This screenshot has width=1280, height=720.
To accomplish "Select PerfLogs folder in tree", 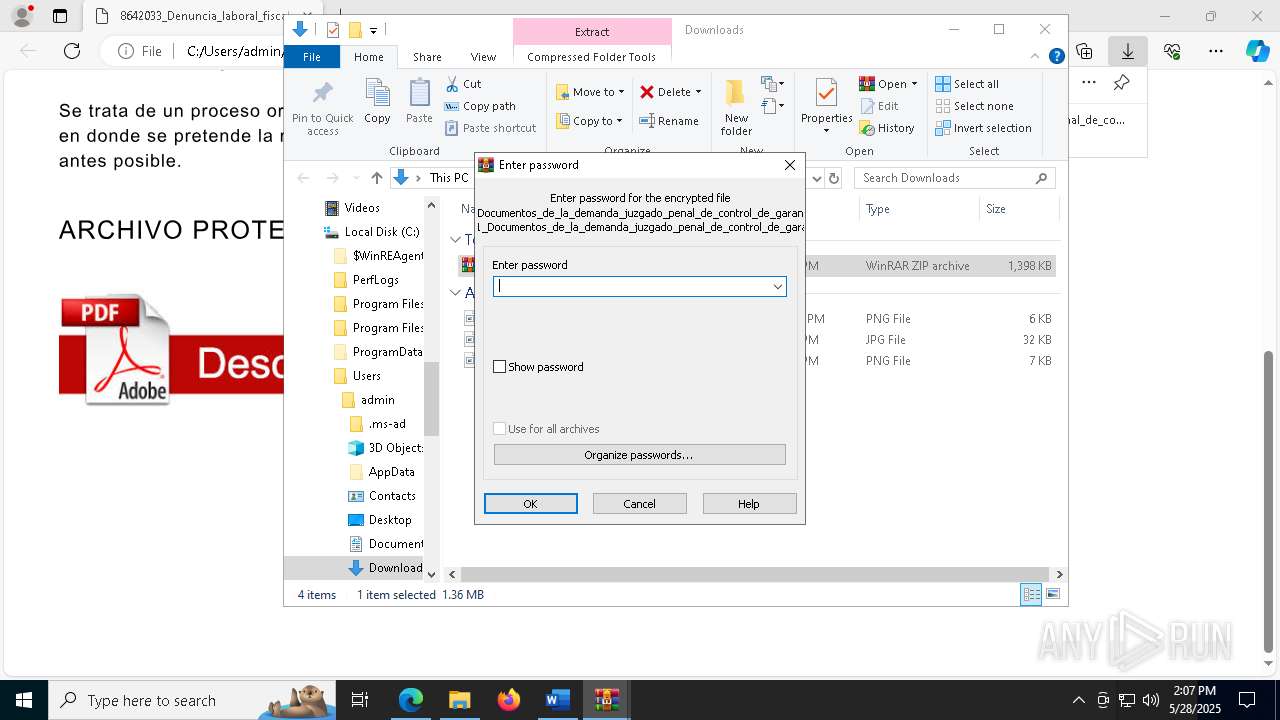I will point(376,280).
